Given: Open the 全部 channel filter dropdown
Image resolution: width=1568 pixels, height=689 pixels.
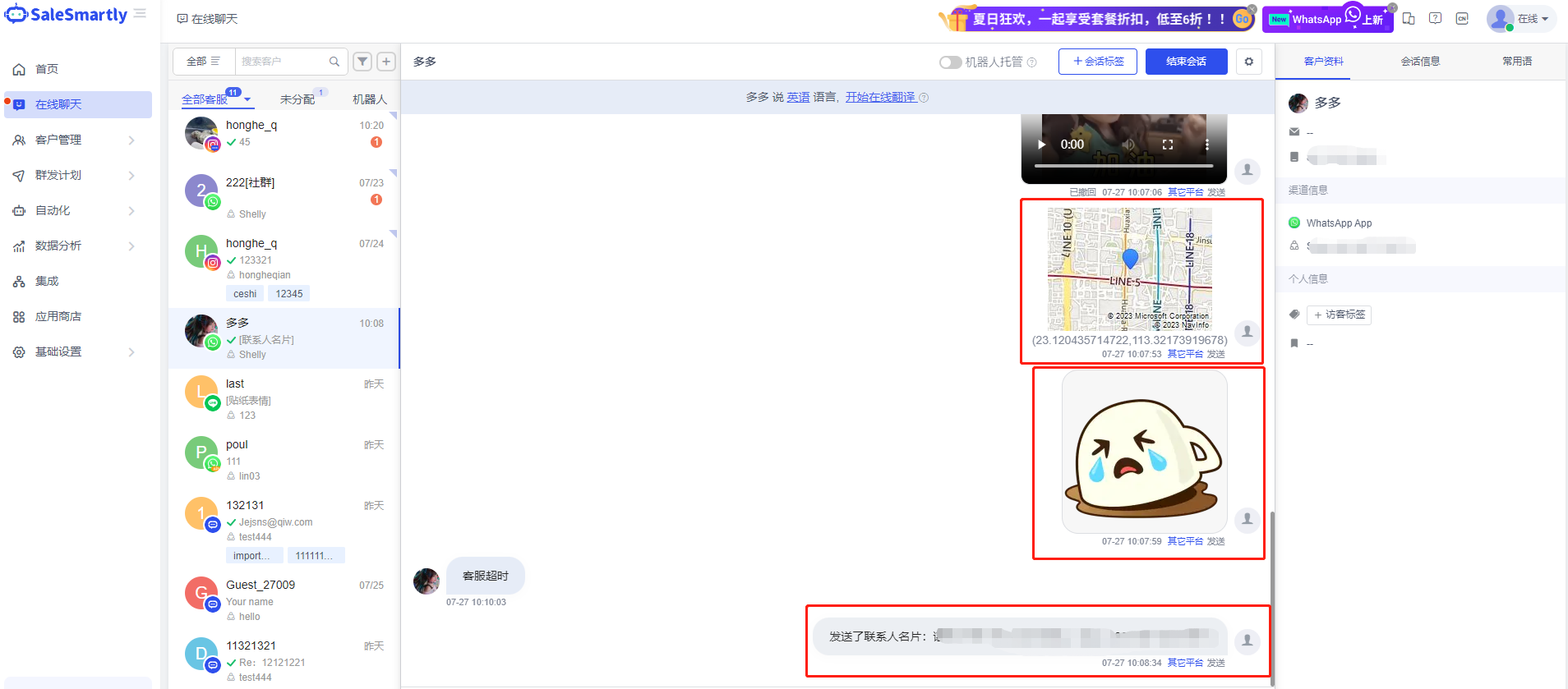Looking at the screenshot, I should [204, 62].
